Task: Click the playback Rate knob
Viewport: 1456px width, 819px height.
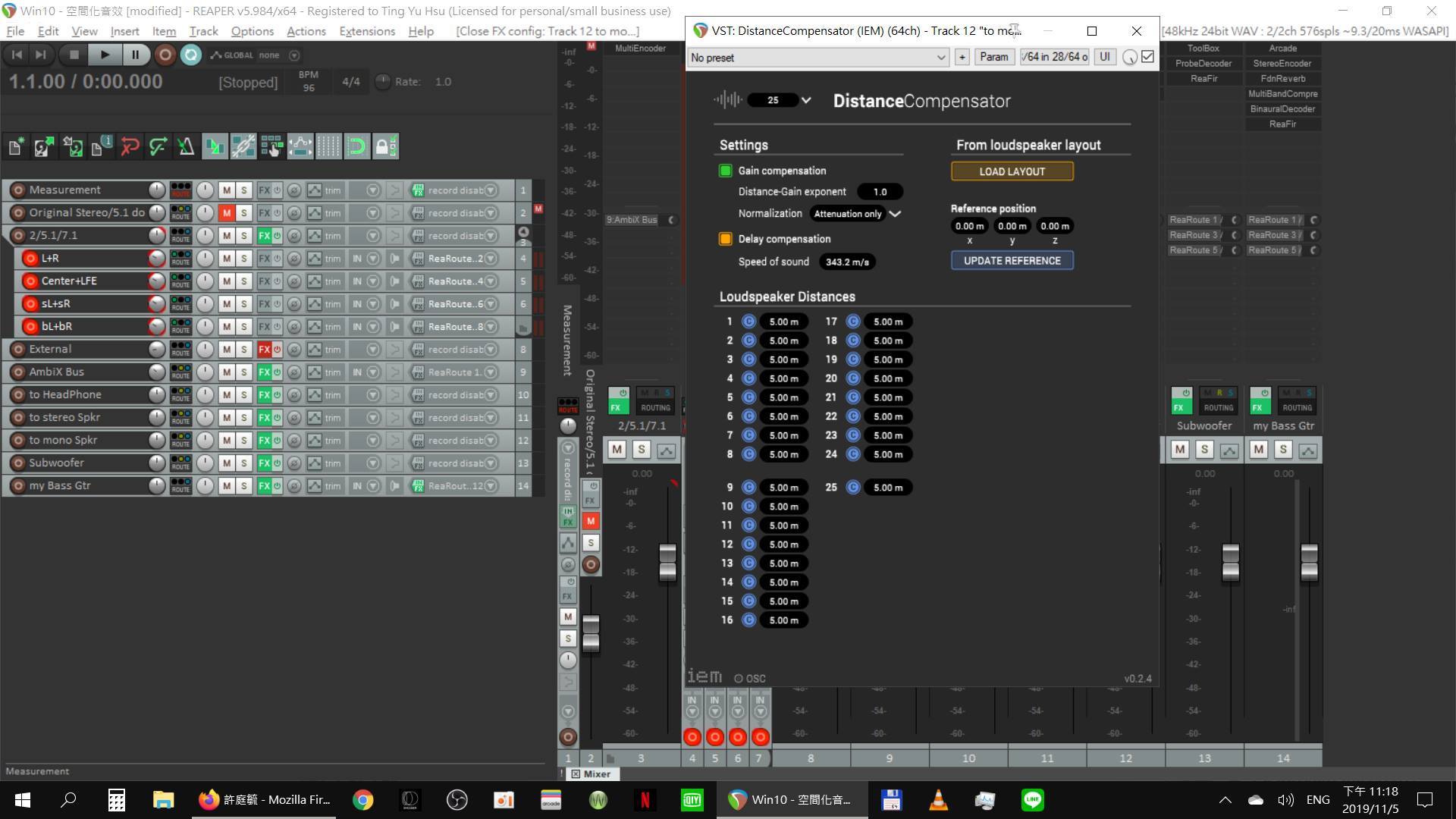Action: [x=383, y=81]
